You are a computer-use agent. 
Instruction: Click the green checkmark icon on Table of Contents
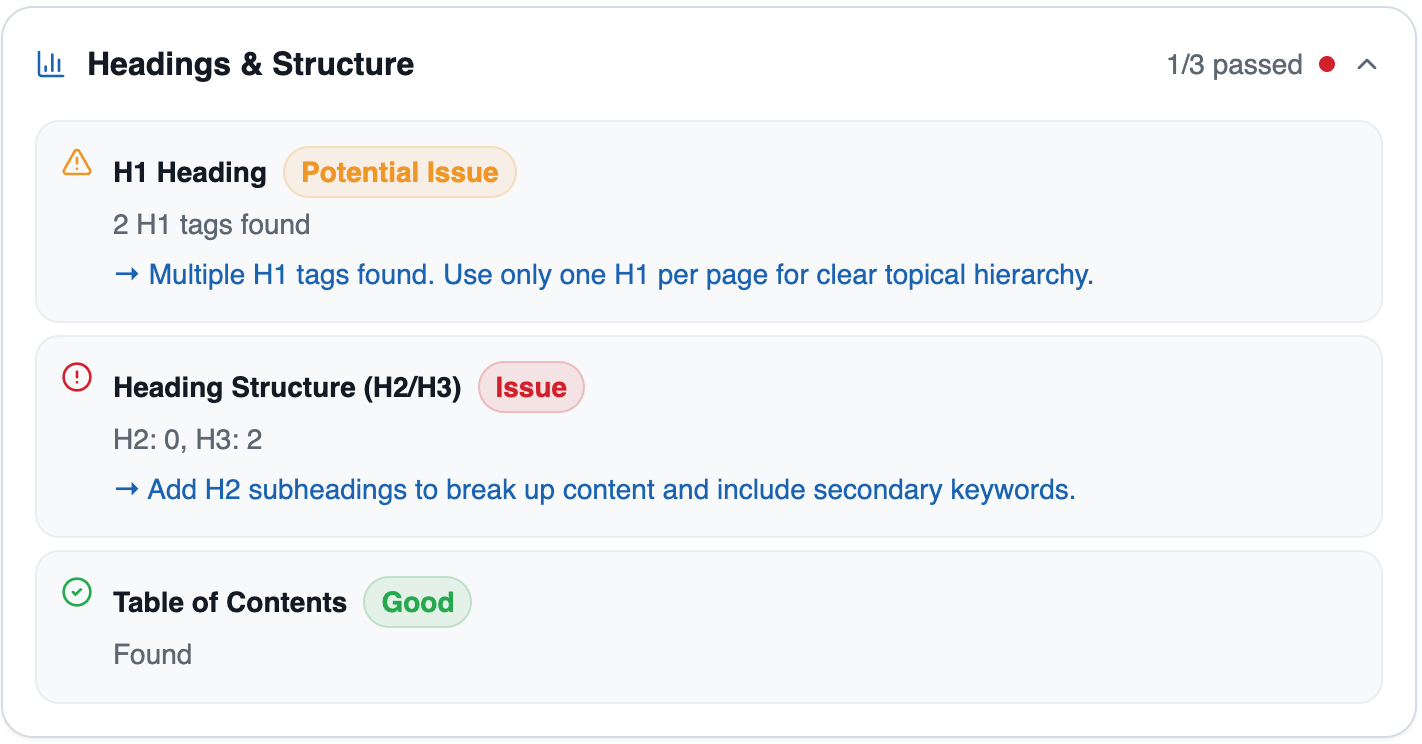pyautogui.click(x=77, y=594)
